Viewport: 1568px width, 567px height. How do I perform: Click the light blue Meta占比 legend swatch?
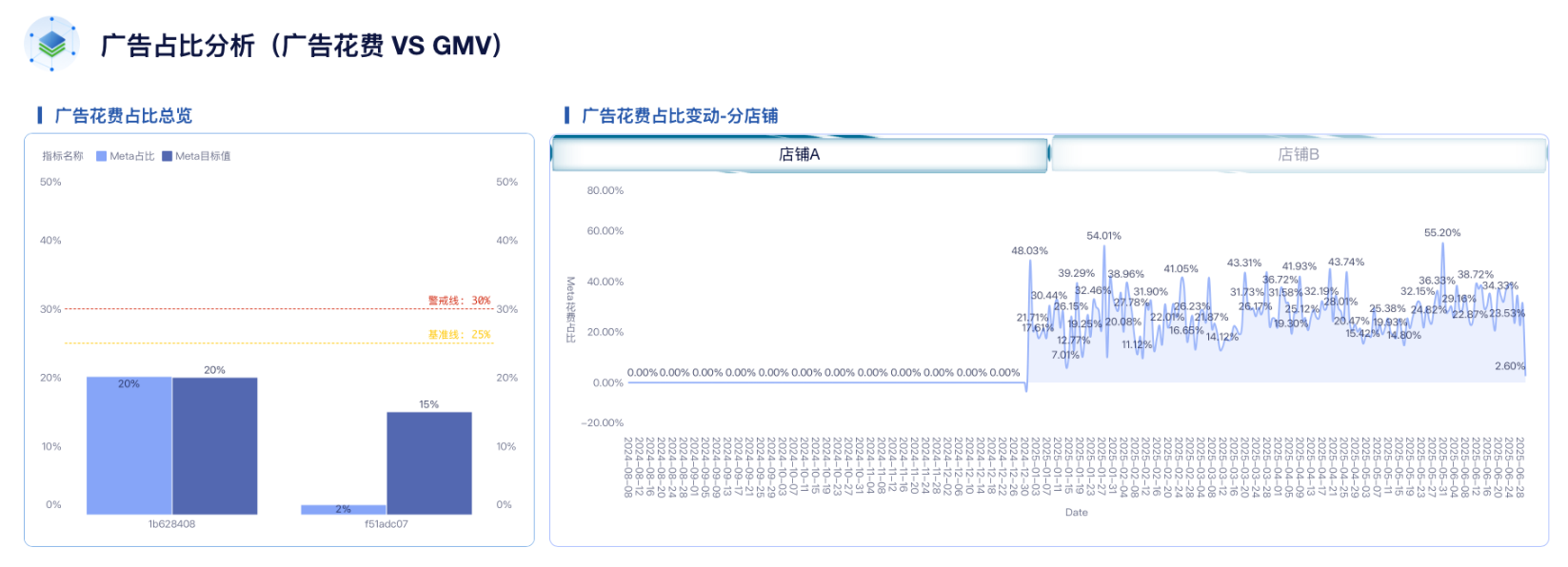click(101, 156)
